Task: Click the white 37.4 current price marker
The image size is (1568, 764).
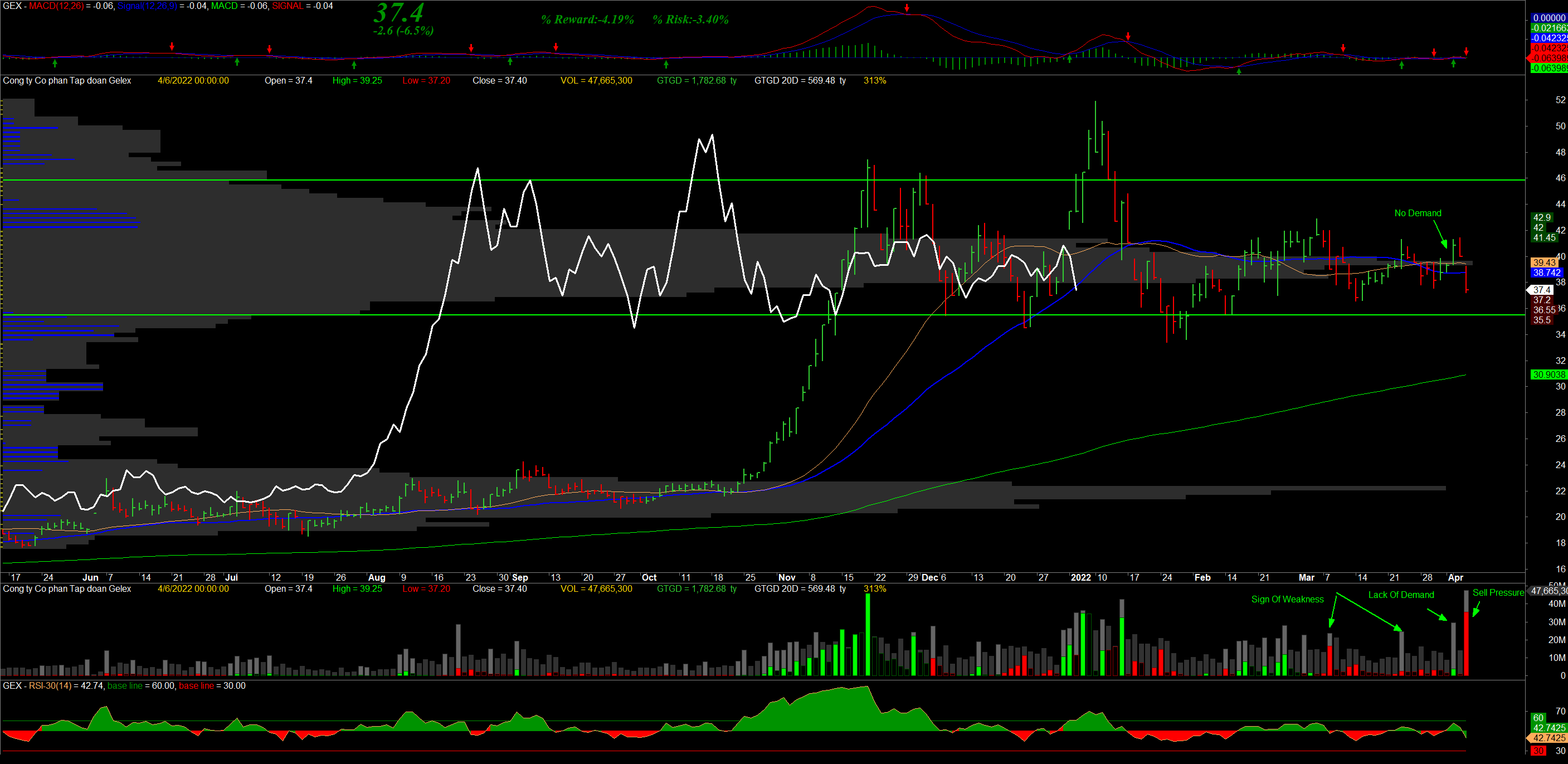Action: (x=1541, y=290)
